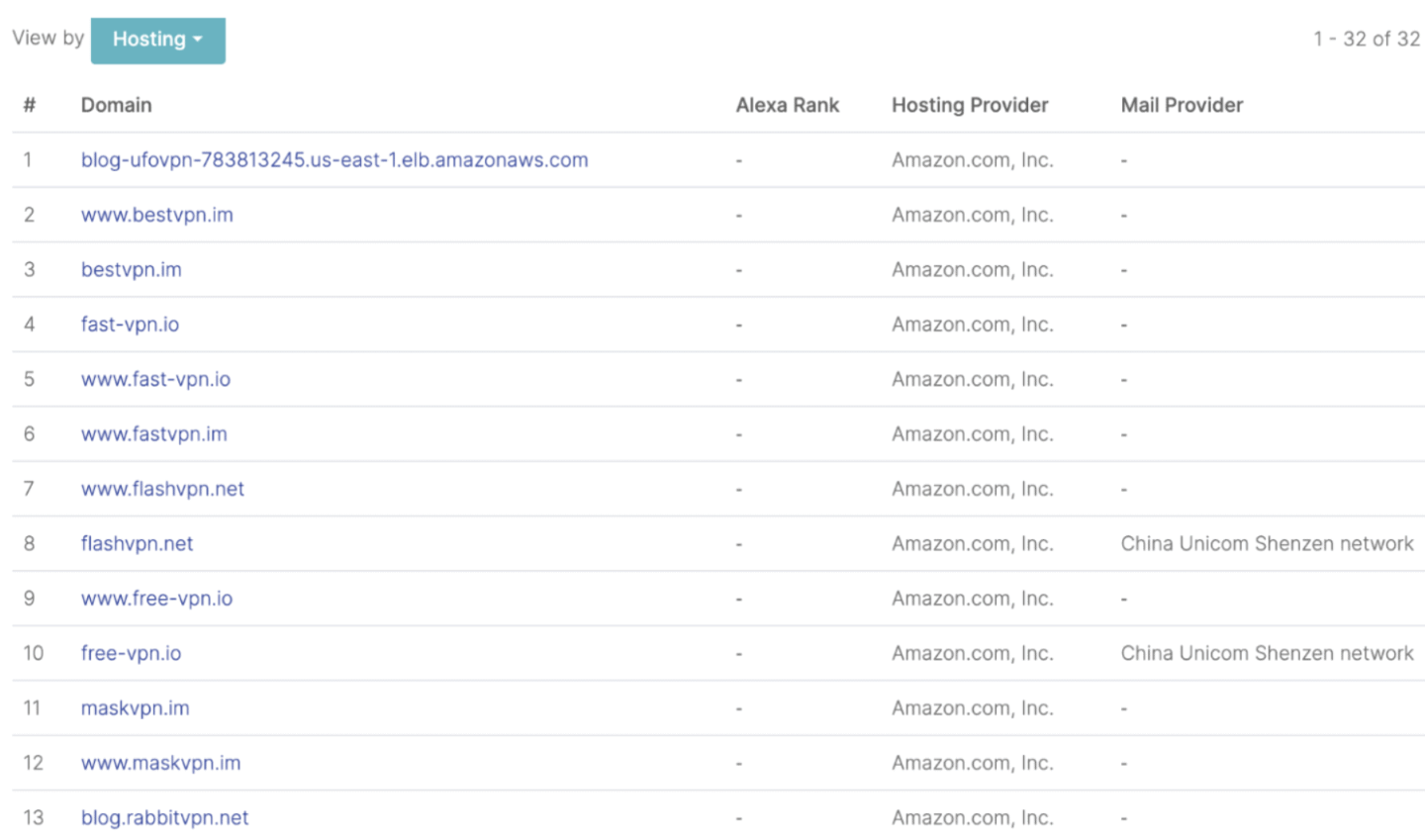Open blog-ufovpn amazonaws.com domain link

[334, 160]
